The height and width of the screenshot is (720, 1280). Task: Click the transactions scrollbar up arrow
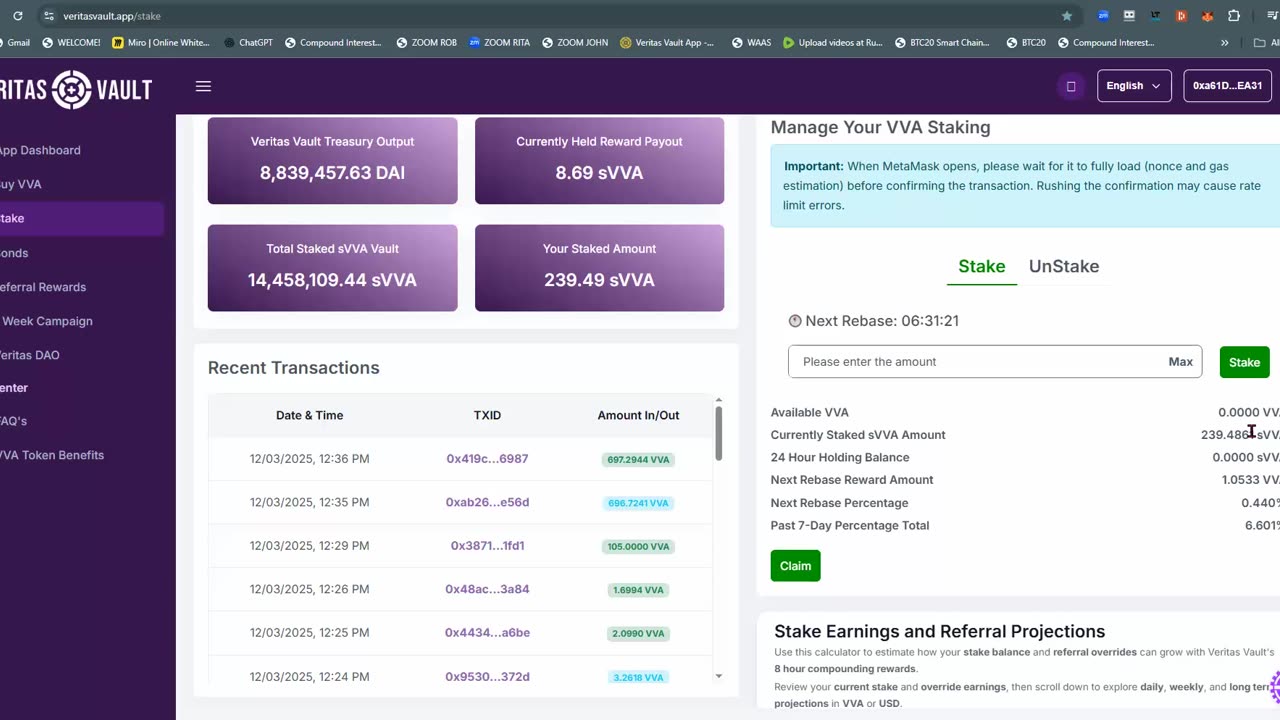click(x=718, y=400)
